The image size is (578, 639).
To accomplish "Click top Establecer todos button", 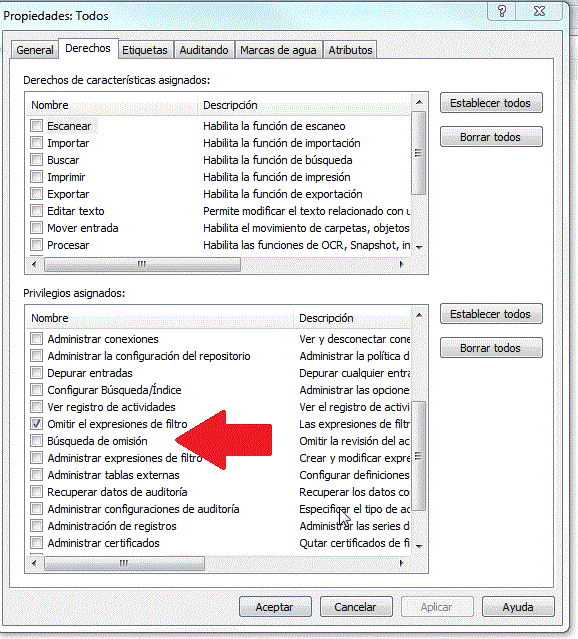I will click(x=491, y=103).
